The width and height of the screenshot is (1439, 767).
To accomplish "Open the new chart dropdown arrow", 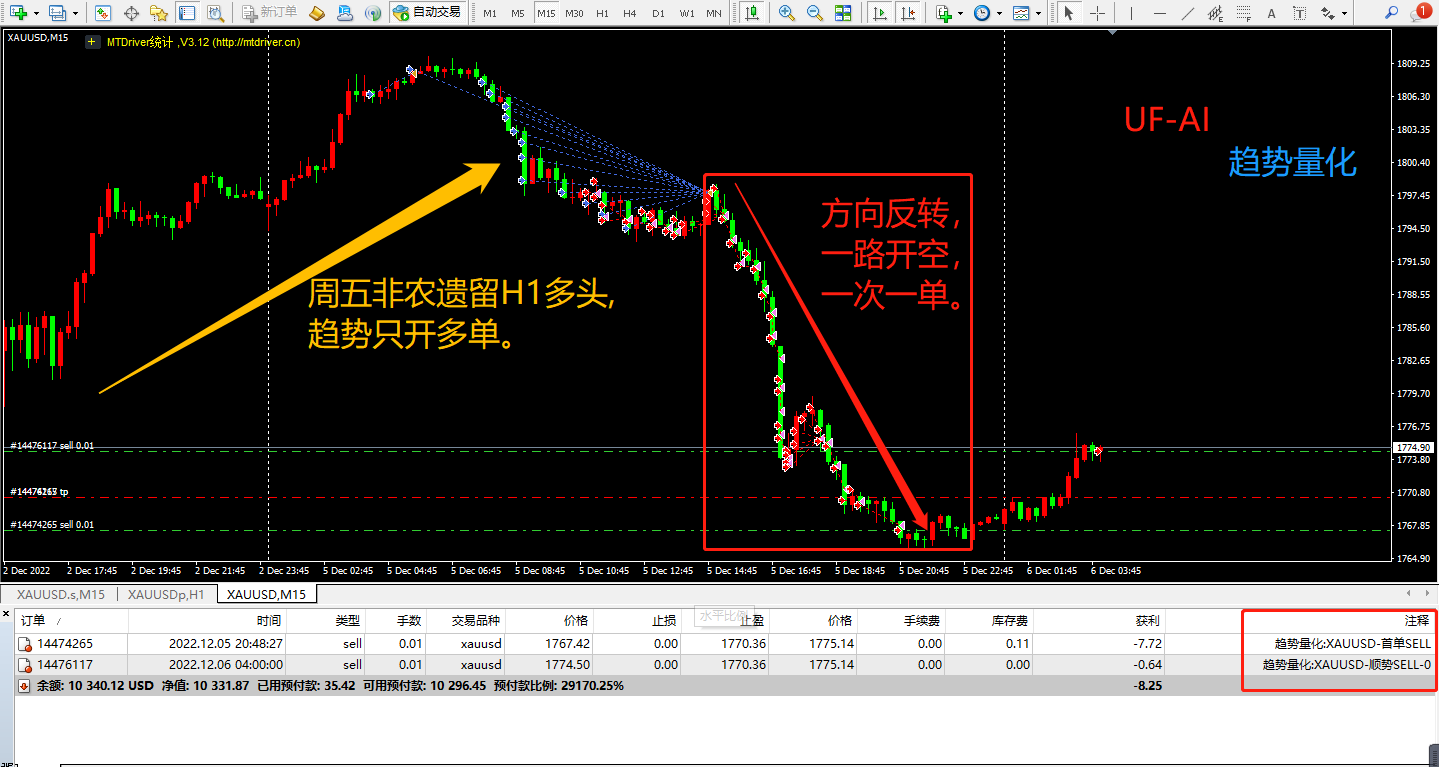I will coord(37,13).
